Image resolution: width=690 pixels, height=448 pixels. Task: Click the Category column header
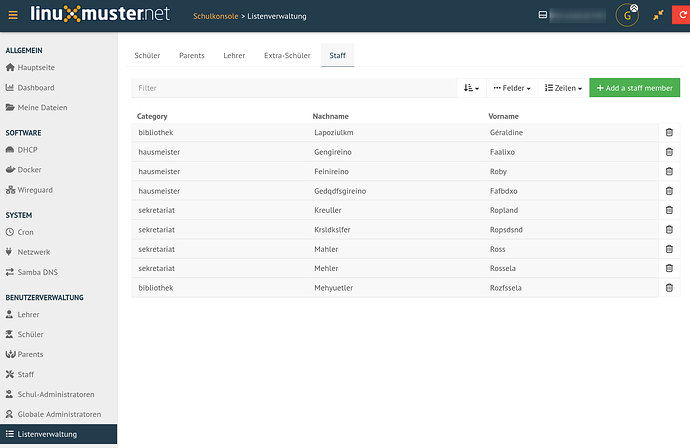pyautogui.click(x=152, y=116)
